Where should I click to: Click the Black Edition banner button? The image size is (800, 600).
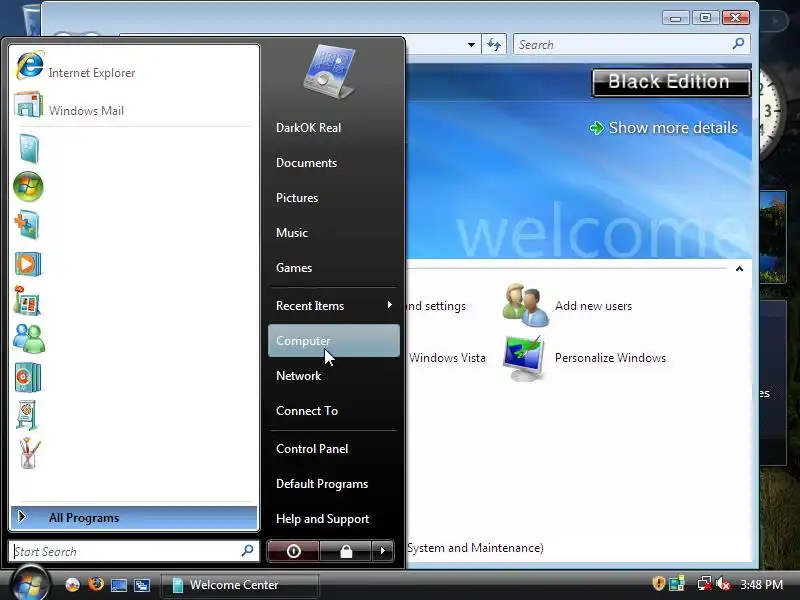click(670, 82)
